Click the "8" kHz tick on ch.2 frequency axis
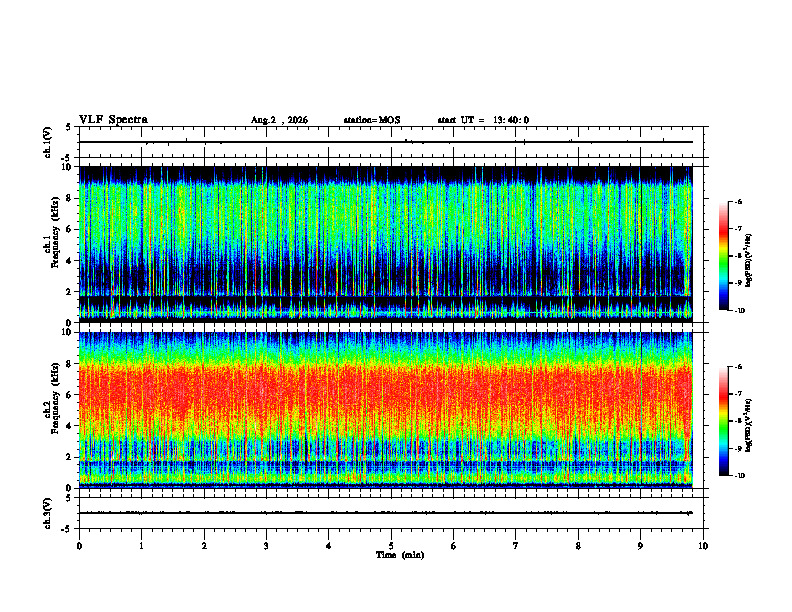This screenshot has height=612, width=792. click(70, 364)
